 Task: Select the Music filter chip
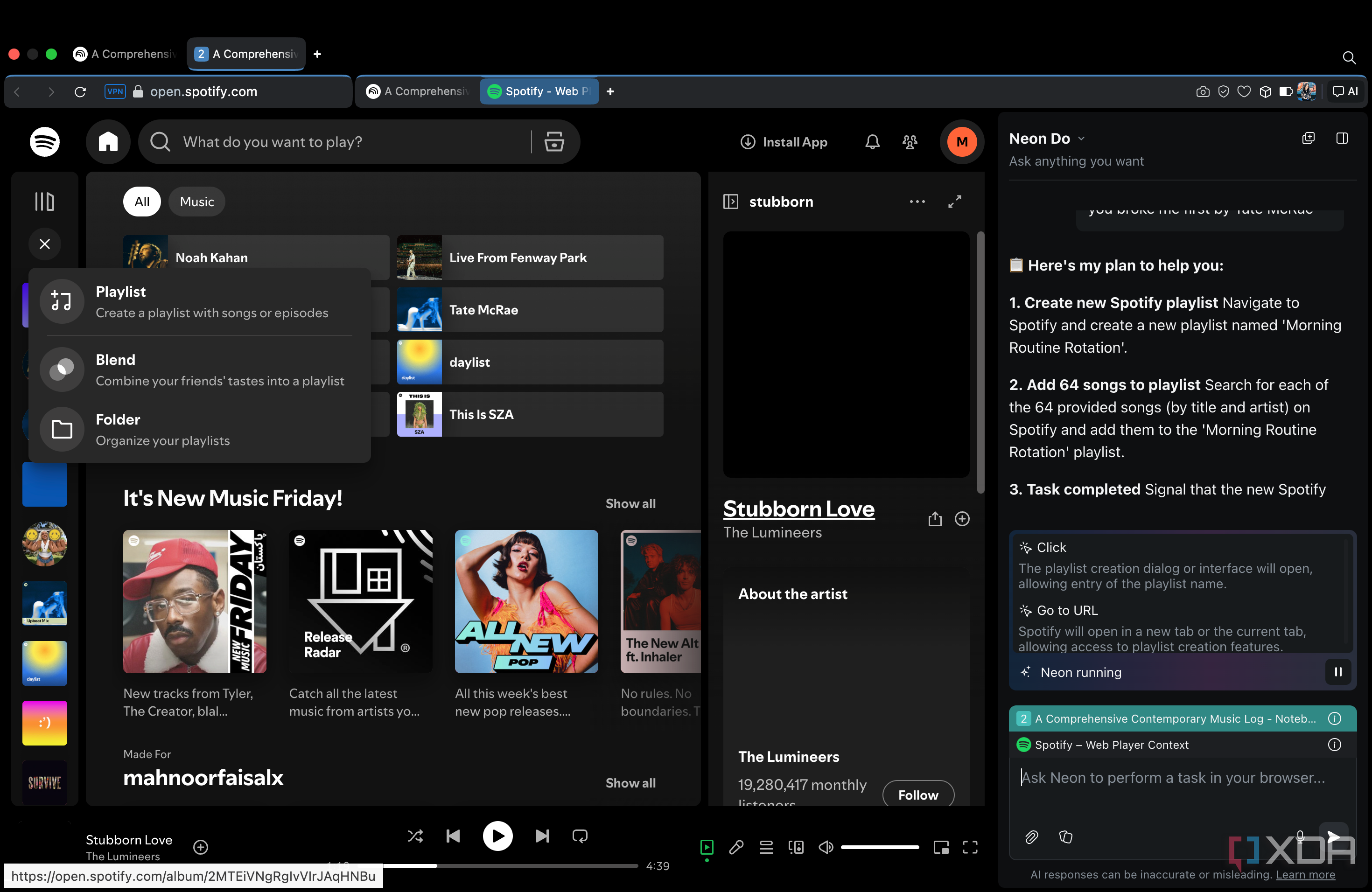click(x=196, y=202)
